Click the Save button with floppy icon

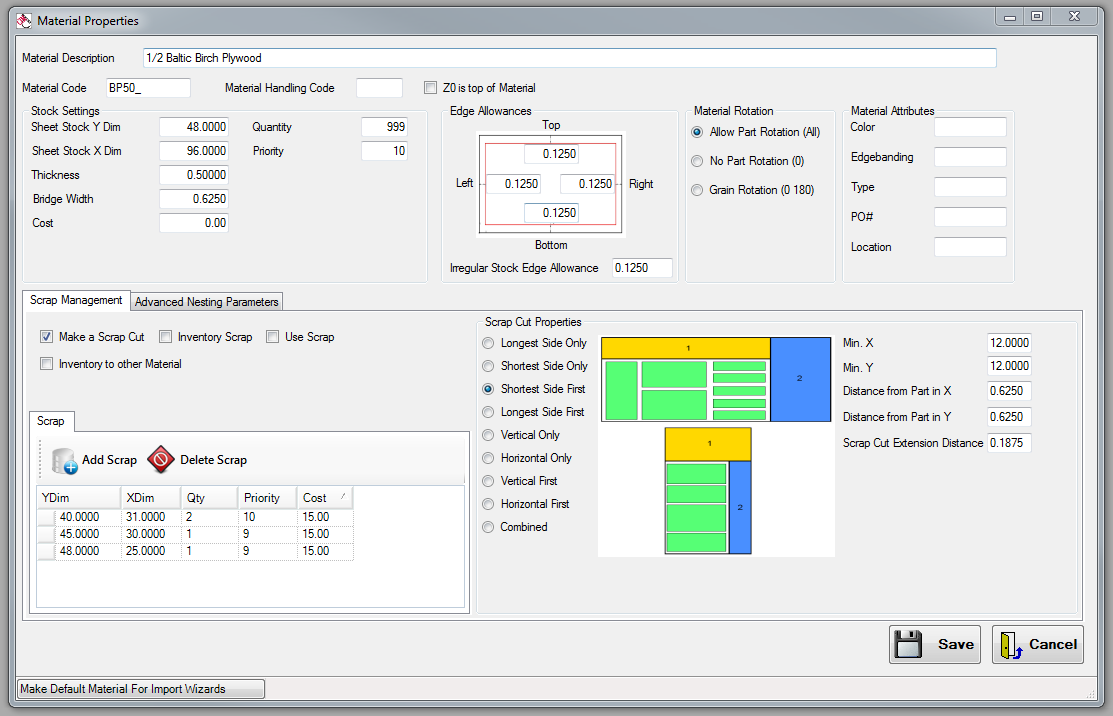(934, 644)
